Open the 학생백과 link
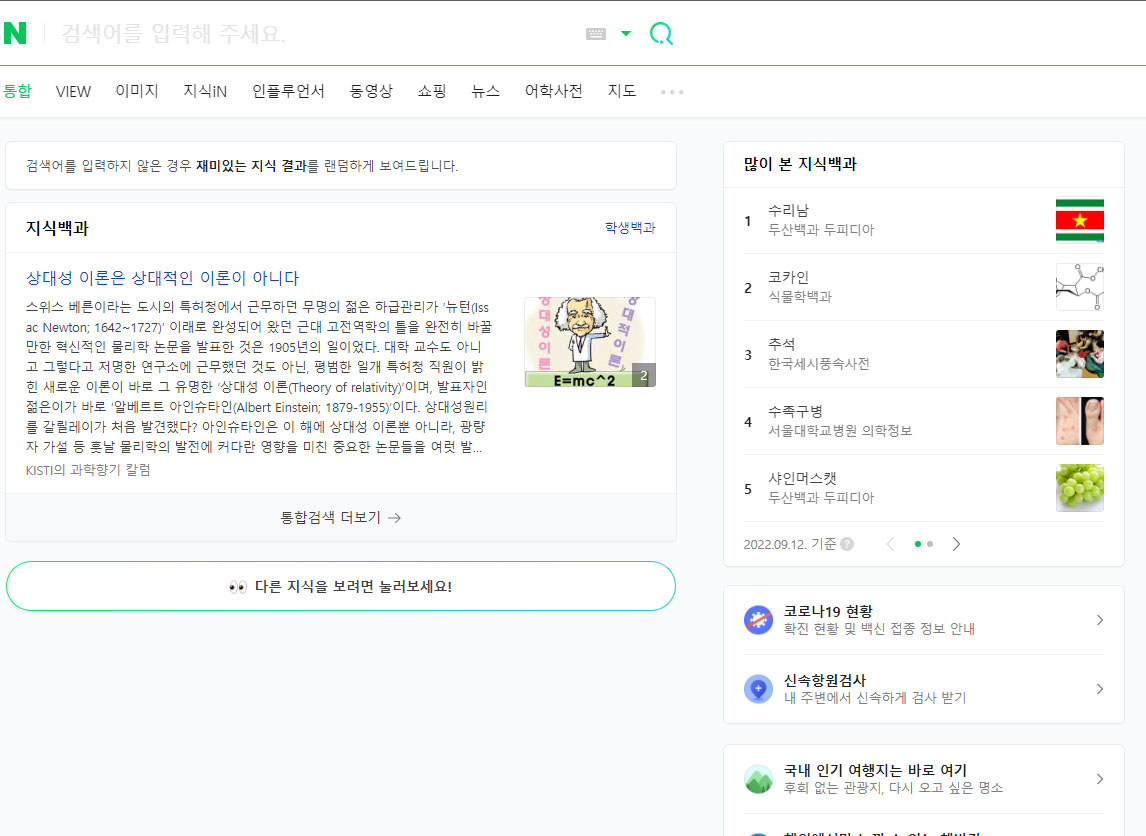The height and width of the screenshot is (836, 1146). (630, 228)
